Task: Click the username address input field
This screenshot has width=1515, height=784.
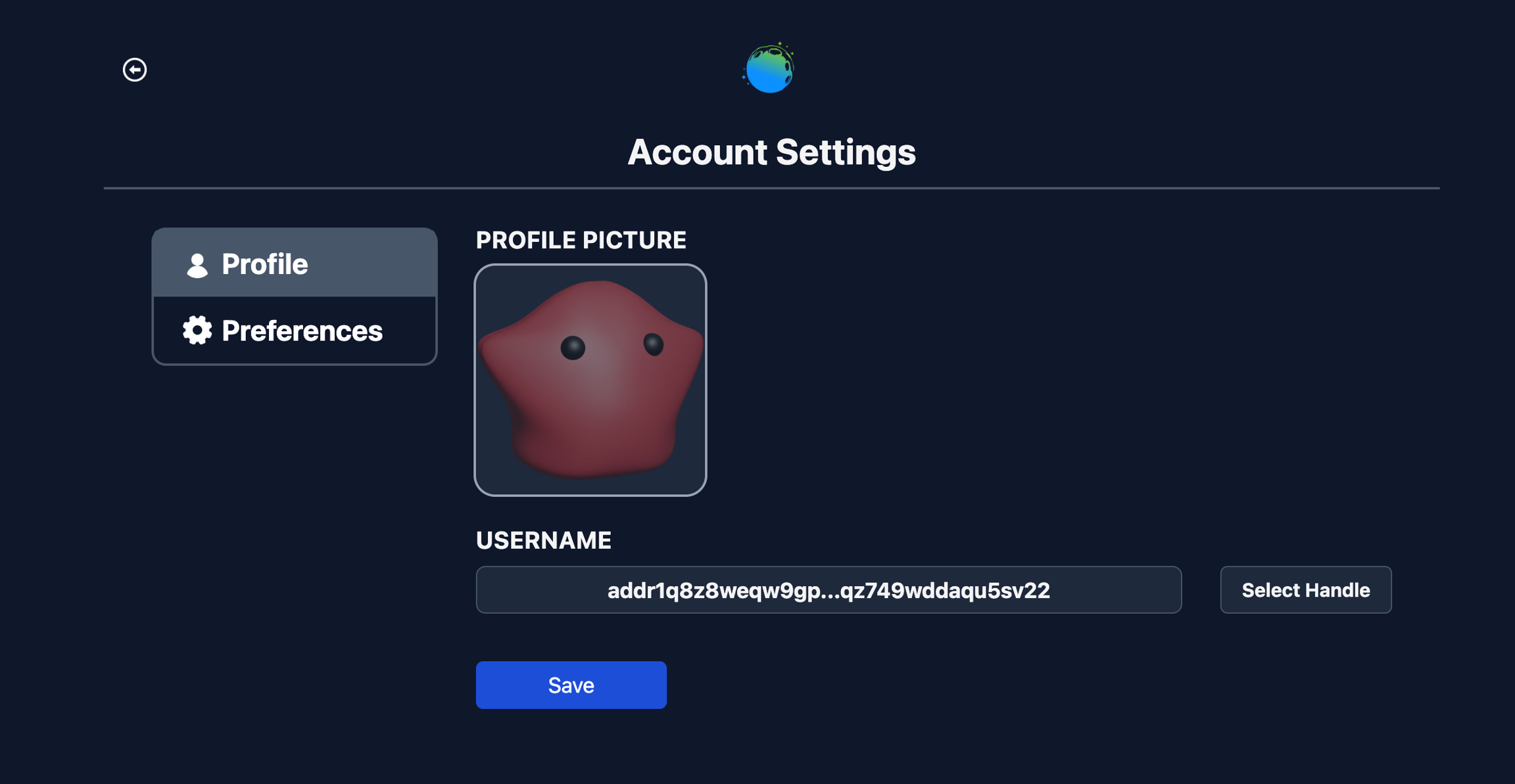Action: pos(828,590)
